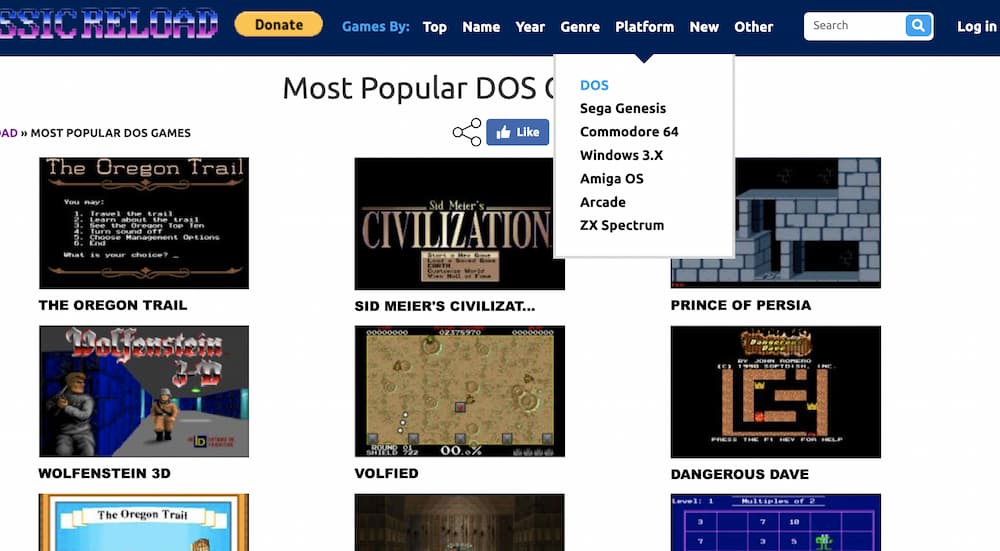Click the search magnifier icon button
1000x551 pixels.
(918, 26)
